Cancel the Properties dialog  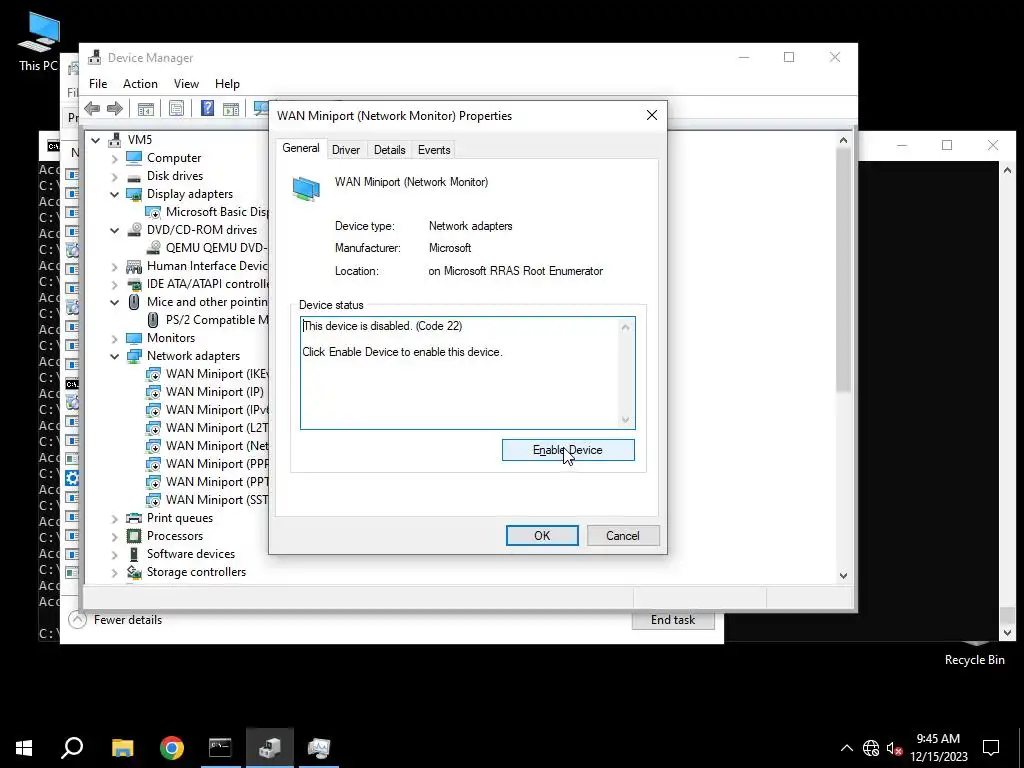(622, 536)
